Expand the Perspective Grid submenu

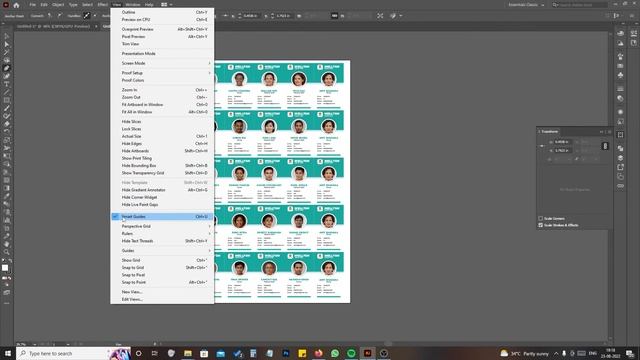click(162, 226)
